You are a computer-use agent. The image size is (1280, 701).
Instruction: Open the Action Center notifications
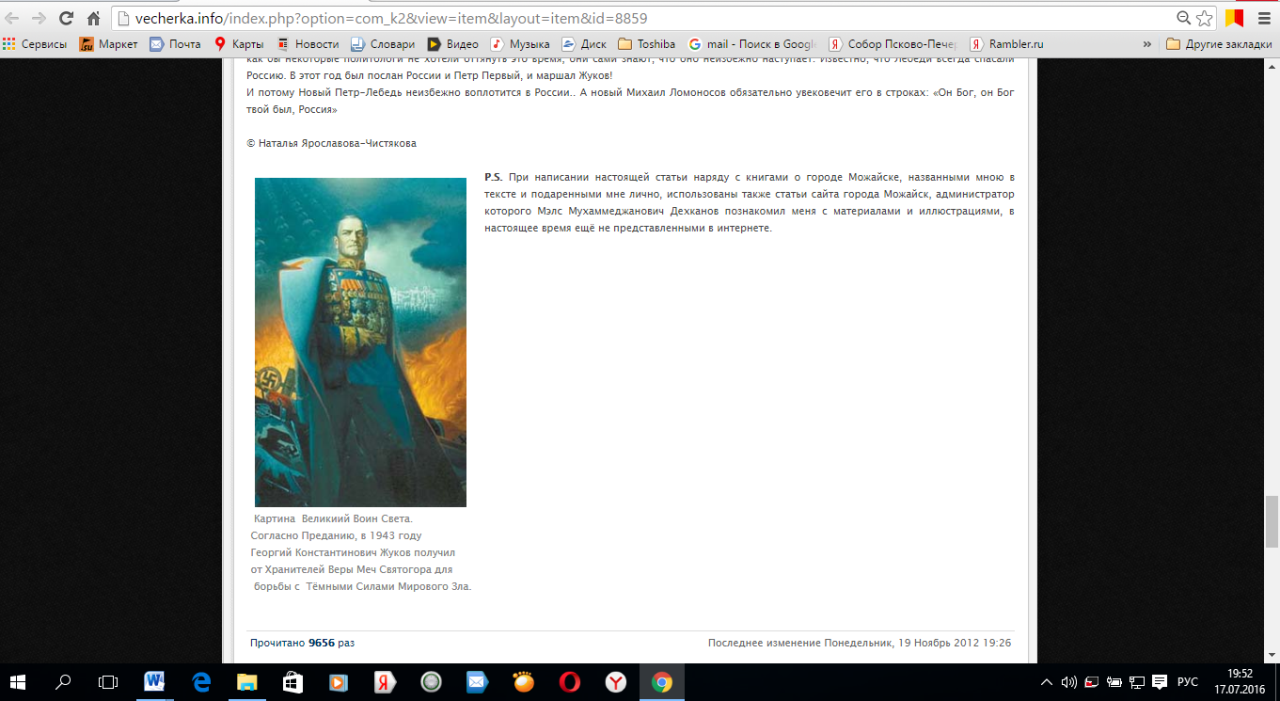pyautogui.click(x=1159, y=682)
